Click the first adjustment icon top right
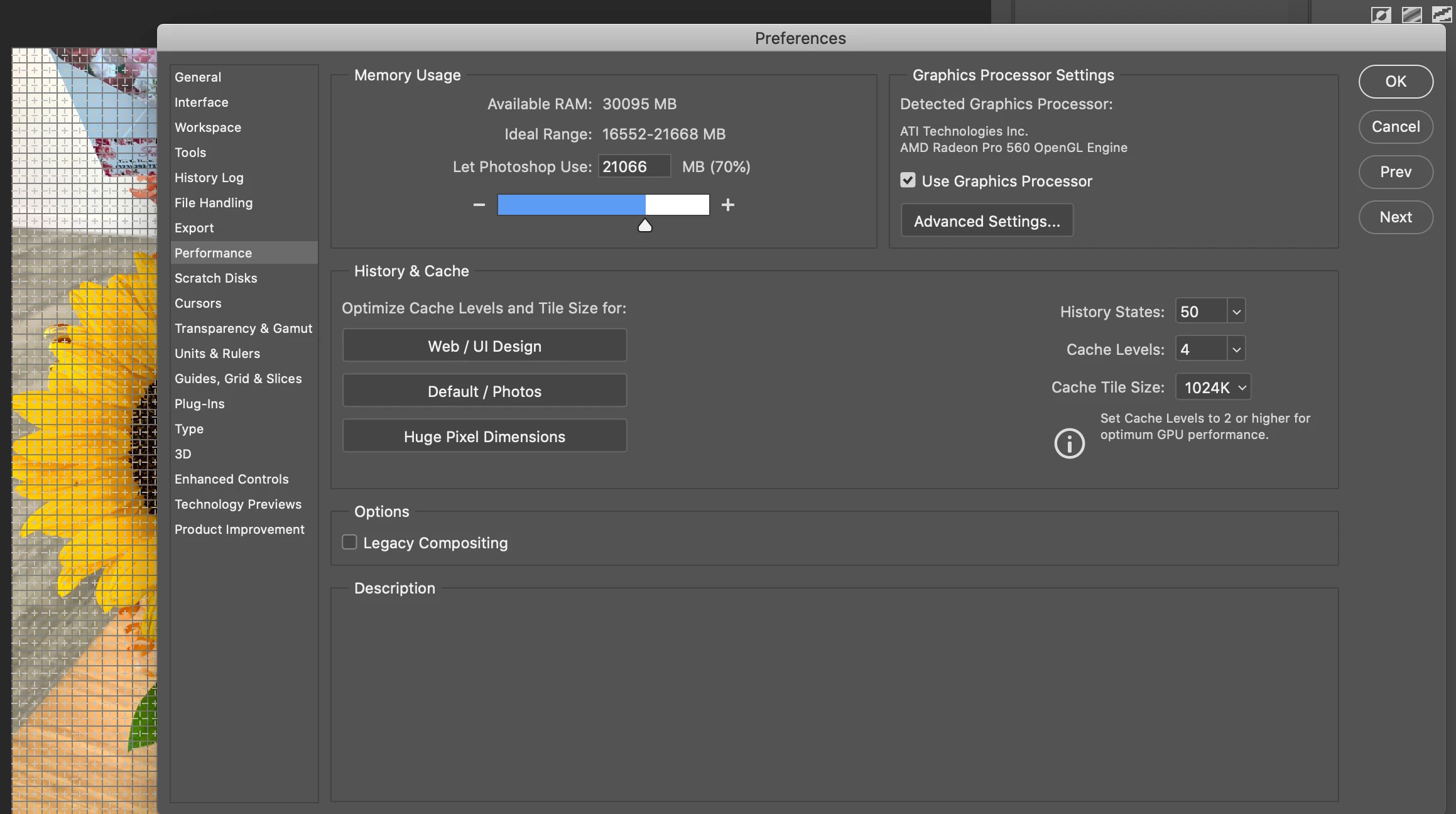 1381,14
